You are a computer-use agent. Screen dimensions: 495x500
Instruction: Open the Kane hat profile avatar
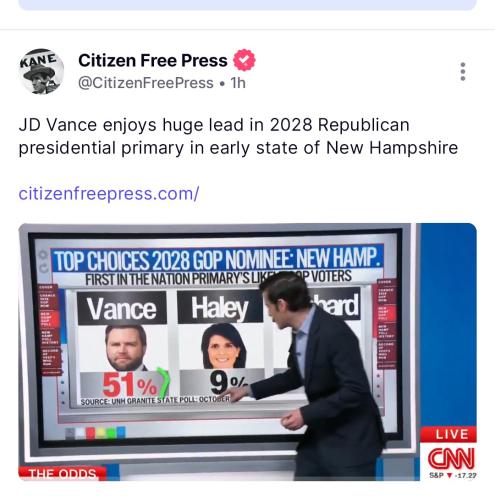(x=41, y=71)
